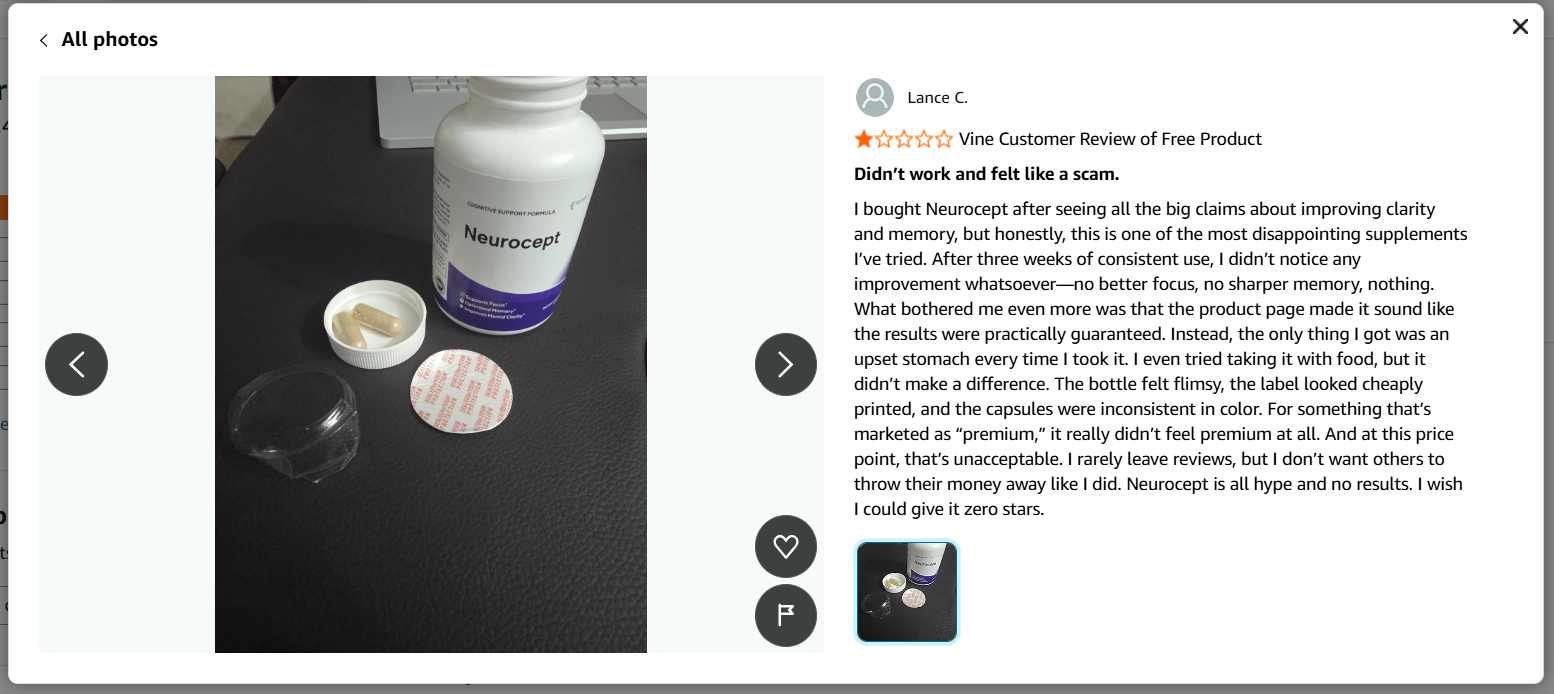Screen dimensions: 1554x694
Task: Click the back chevron beside All photos
Action: tap(43, 40)
